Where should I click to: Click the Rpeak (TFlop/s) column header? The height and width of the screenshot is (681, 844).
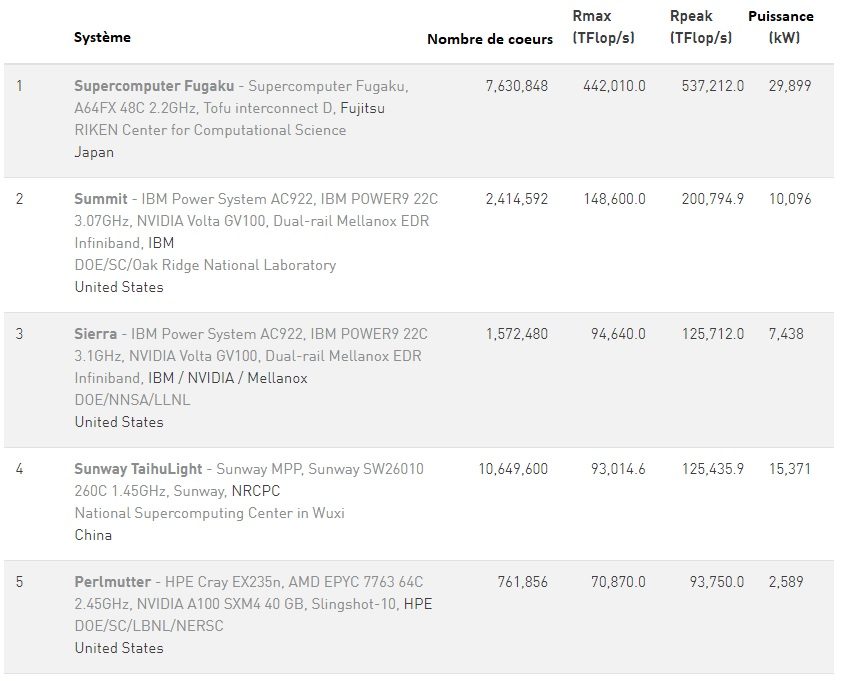pyautogui.click(x=700, y=27)
